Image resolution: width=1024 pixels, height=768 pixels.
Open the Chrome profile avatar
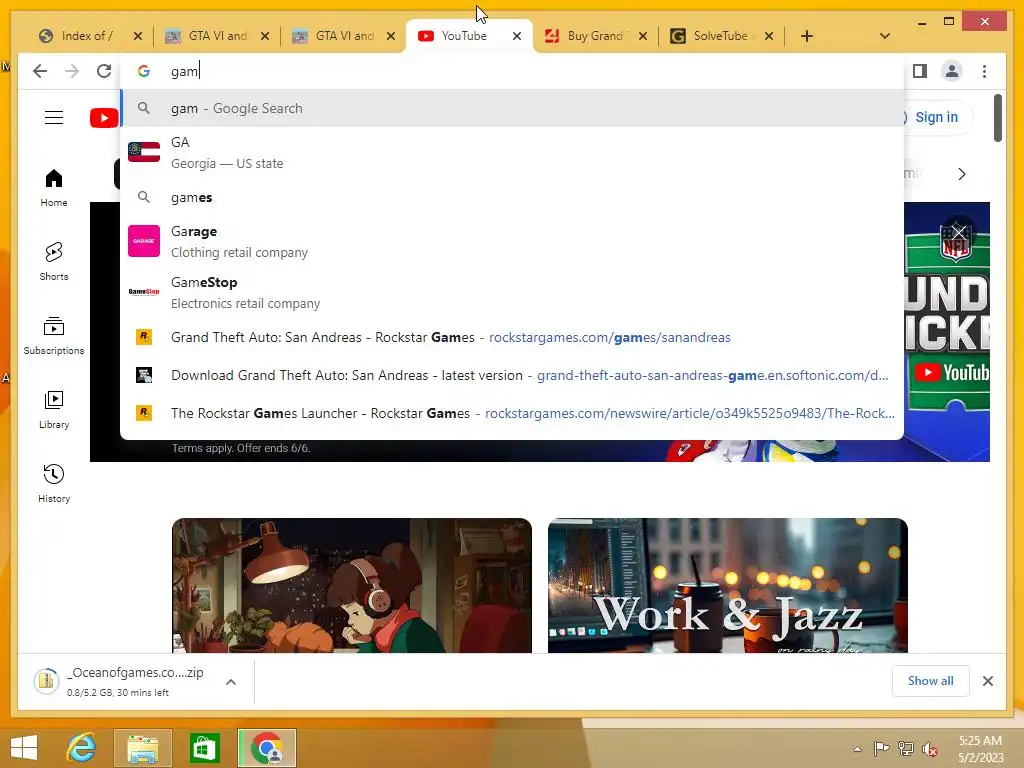(952, 71)
